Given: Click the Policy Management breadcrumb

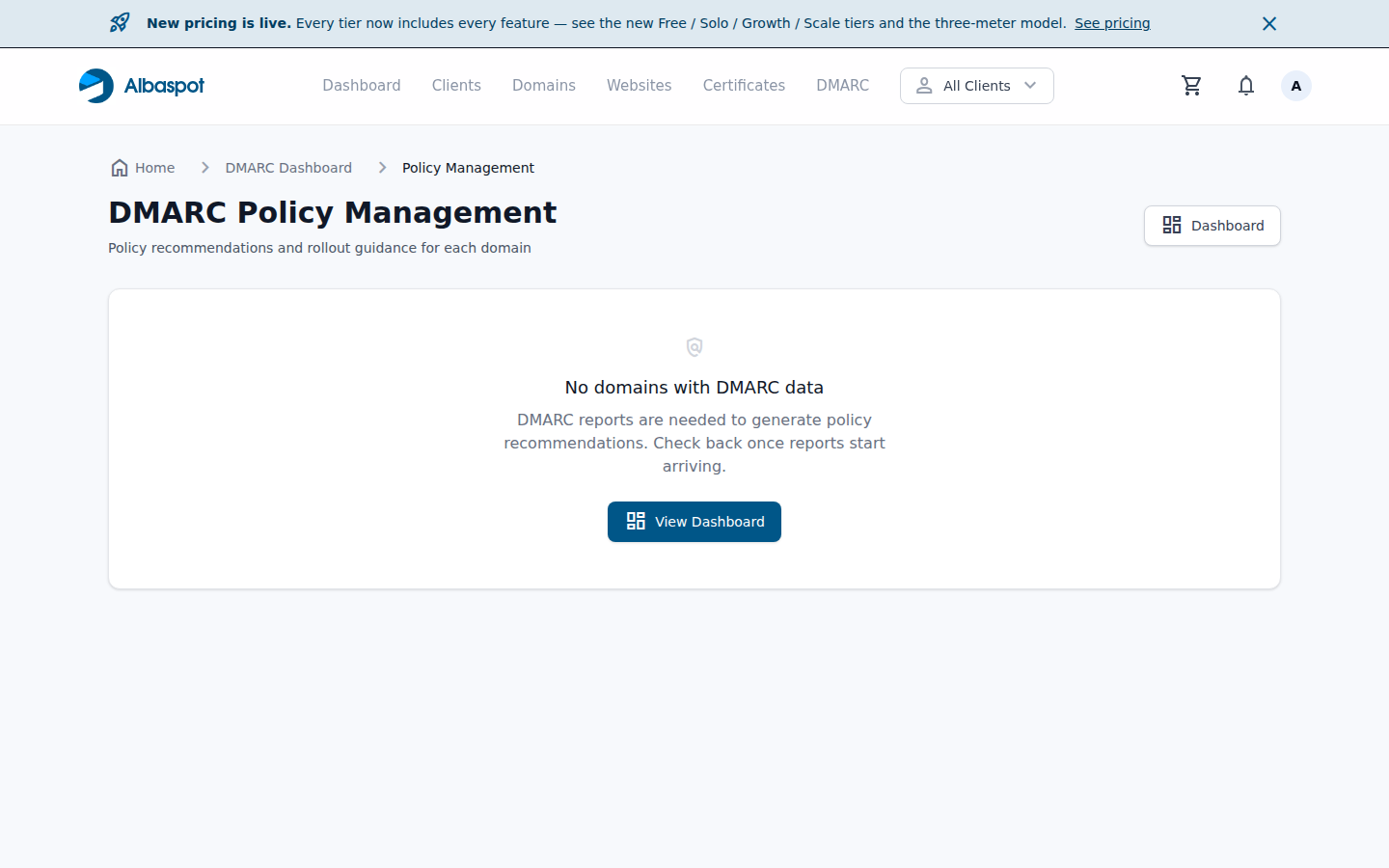Looking at the screenshot, I should (468, 168).
